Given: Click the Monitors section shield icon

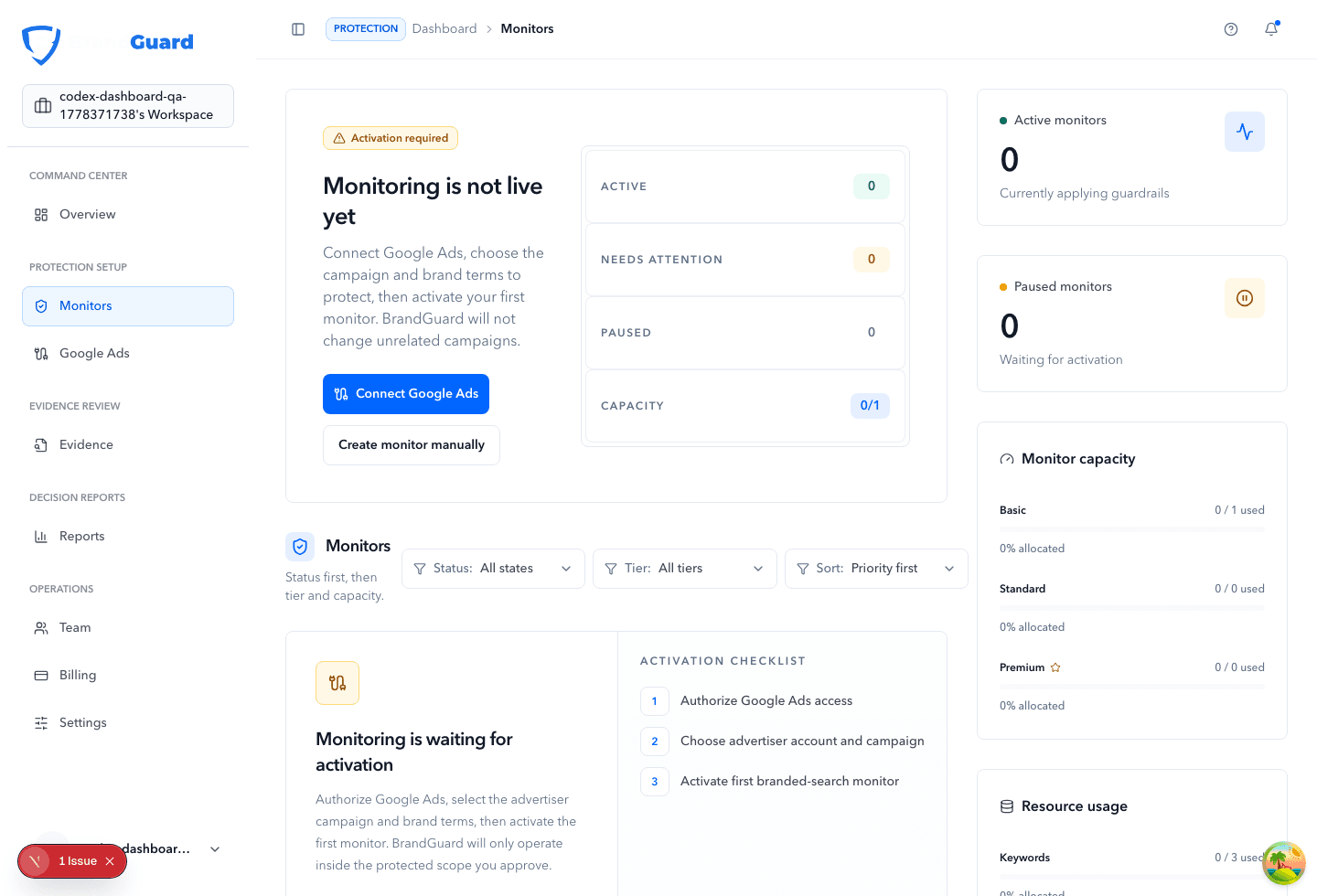Looking at the screenshot, I should [x=300, y=547].
